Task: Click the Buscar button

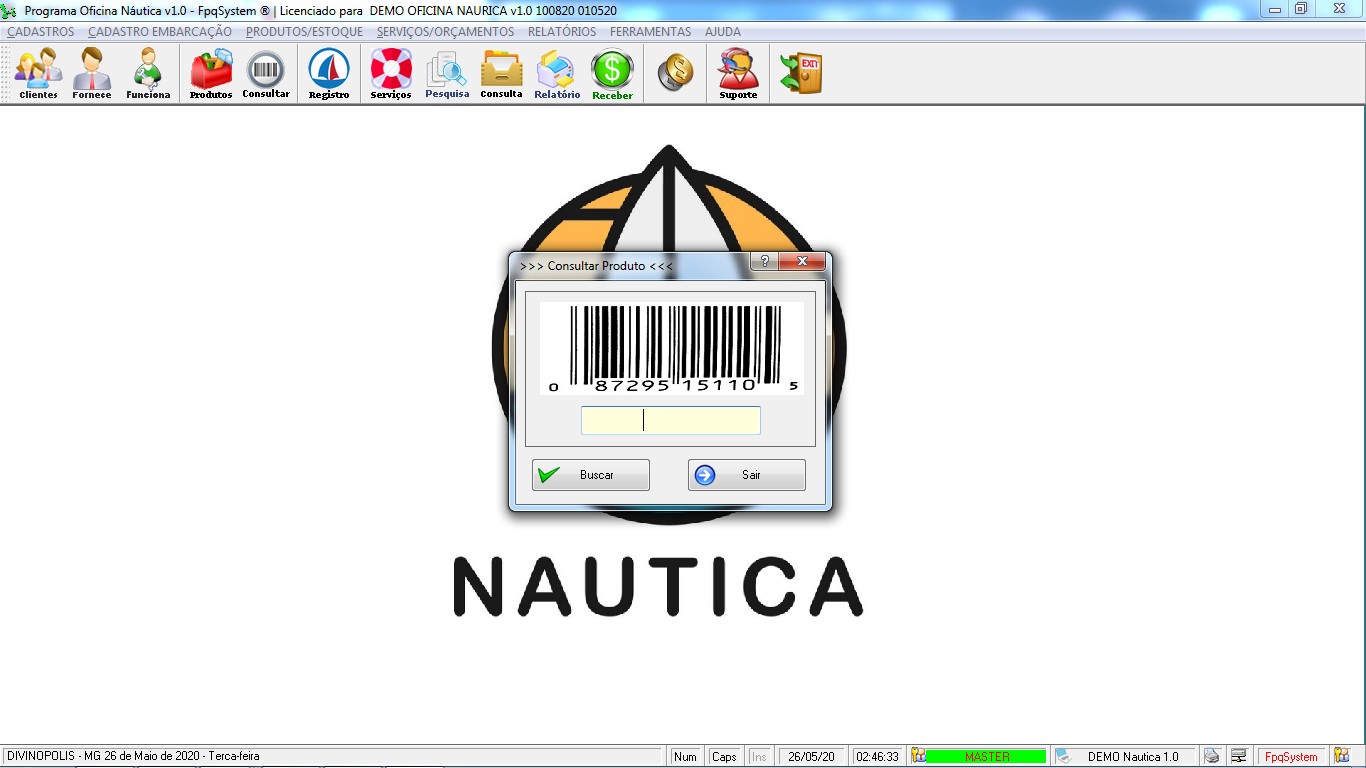Action: [x=591, y=475]
